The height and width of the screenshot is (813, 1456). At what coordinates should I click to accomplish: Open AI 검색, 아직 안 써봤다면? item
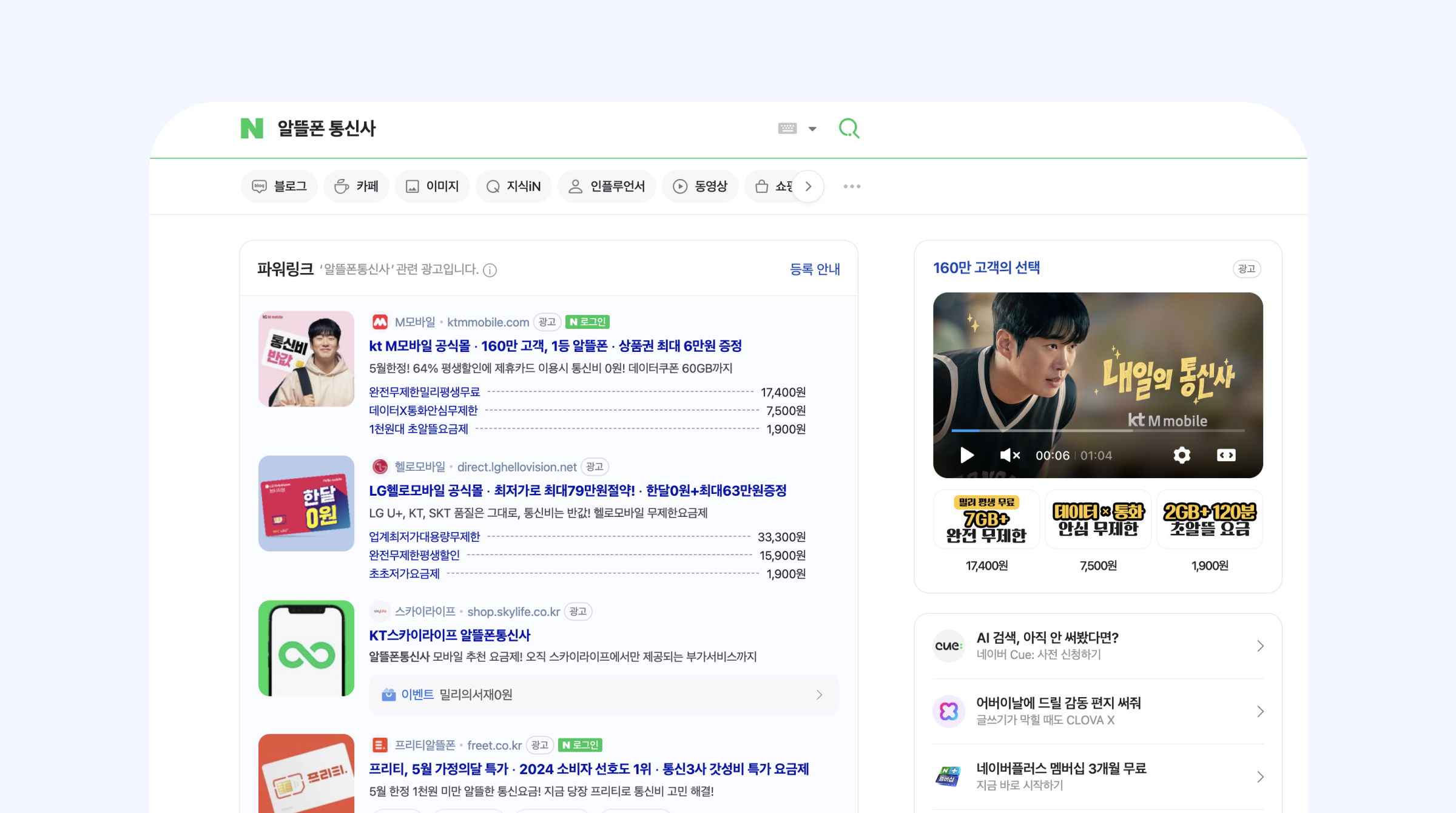[x=1047, y=638]
